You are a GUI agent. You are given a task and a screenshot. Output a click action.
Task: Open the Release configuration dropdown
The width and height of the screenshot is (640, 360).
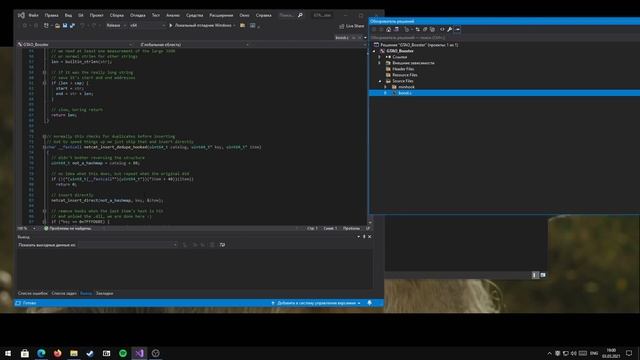116,25
